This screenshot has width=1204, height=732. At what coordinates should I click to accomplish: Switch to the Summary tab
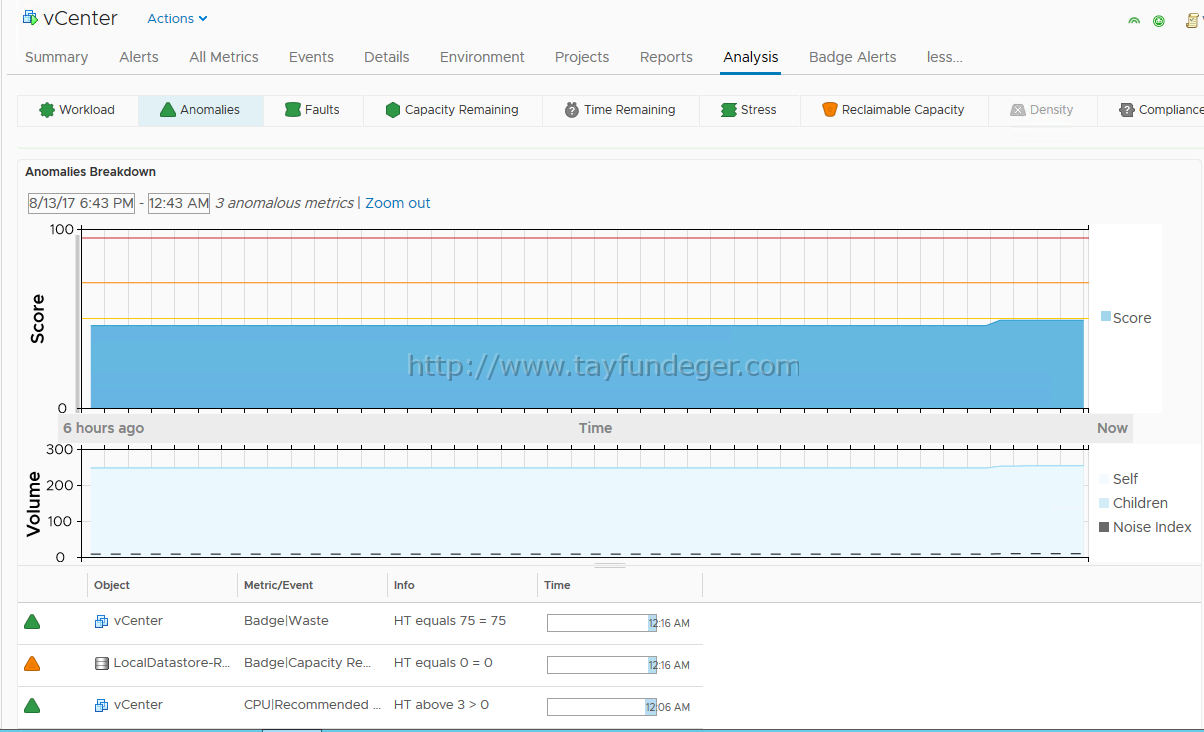pos(56,57)
